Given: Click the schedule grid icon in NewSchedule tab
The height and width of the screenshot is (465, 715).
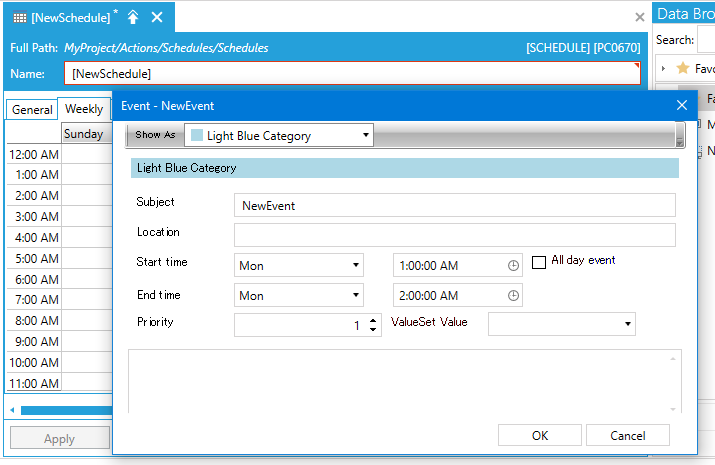Looking at the screenshot, I should [x=20, y=17].
